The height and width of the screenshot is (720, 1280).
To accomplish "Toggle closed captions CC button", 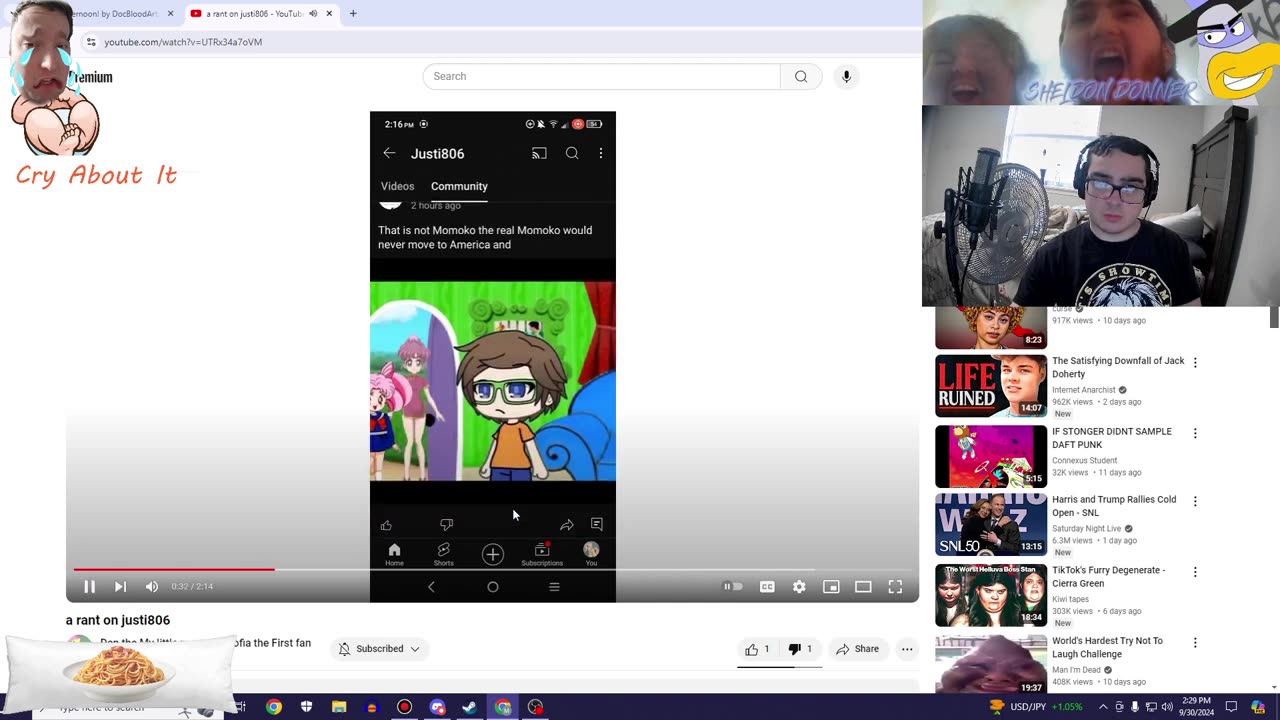I will point(767,587).
